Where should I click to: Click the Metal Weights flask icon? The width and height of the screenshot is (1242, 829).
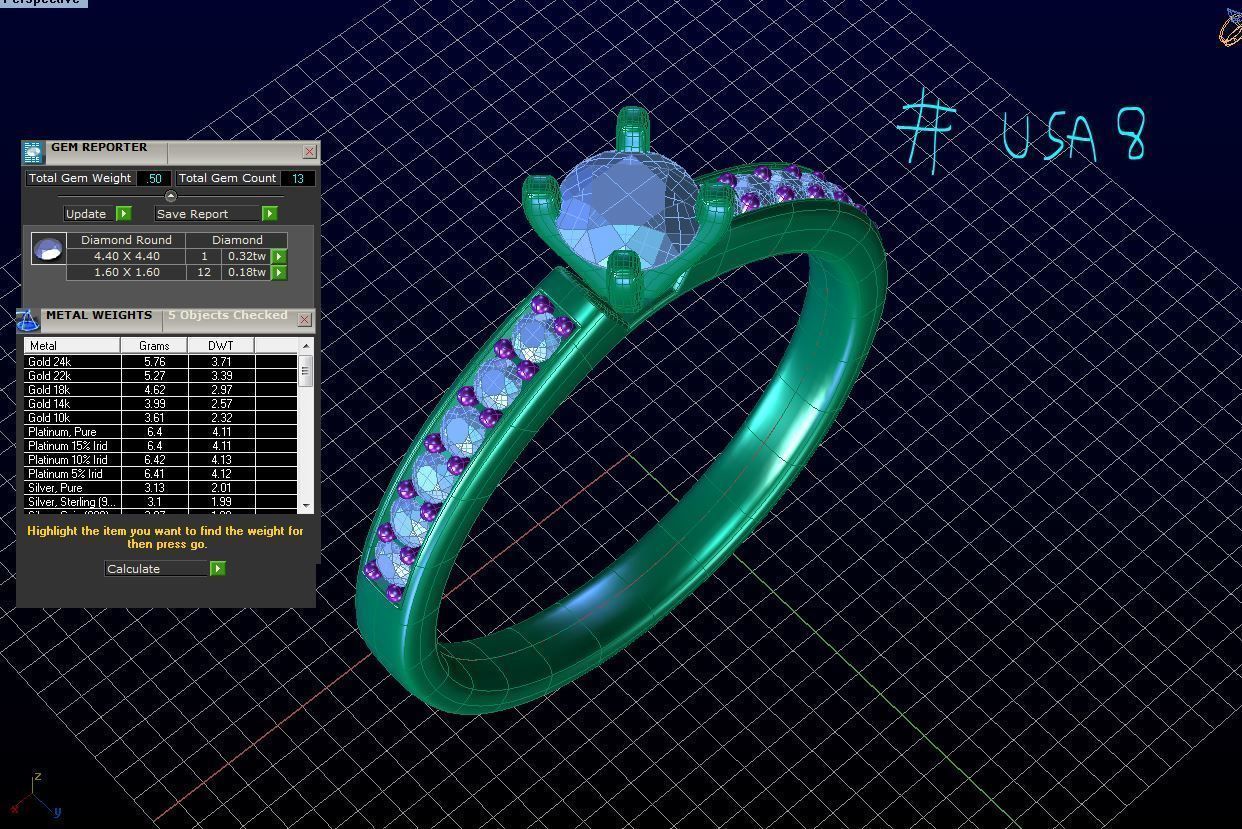coord(27,320)
